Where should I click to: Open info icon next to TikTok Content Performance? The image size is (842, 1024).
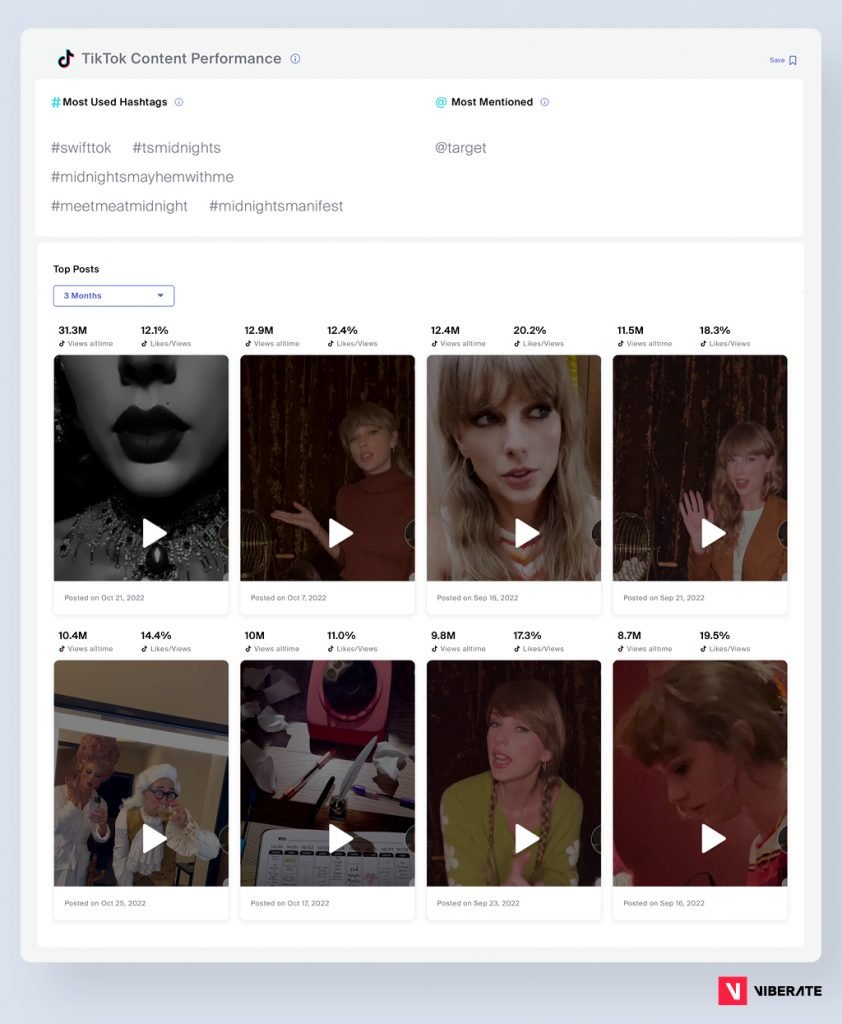pyautogui.click(x=295, y=59)
